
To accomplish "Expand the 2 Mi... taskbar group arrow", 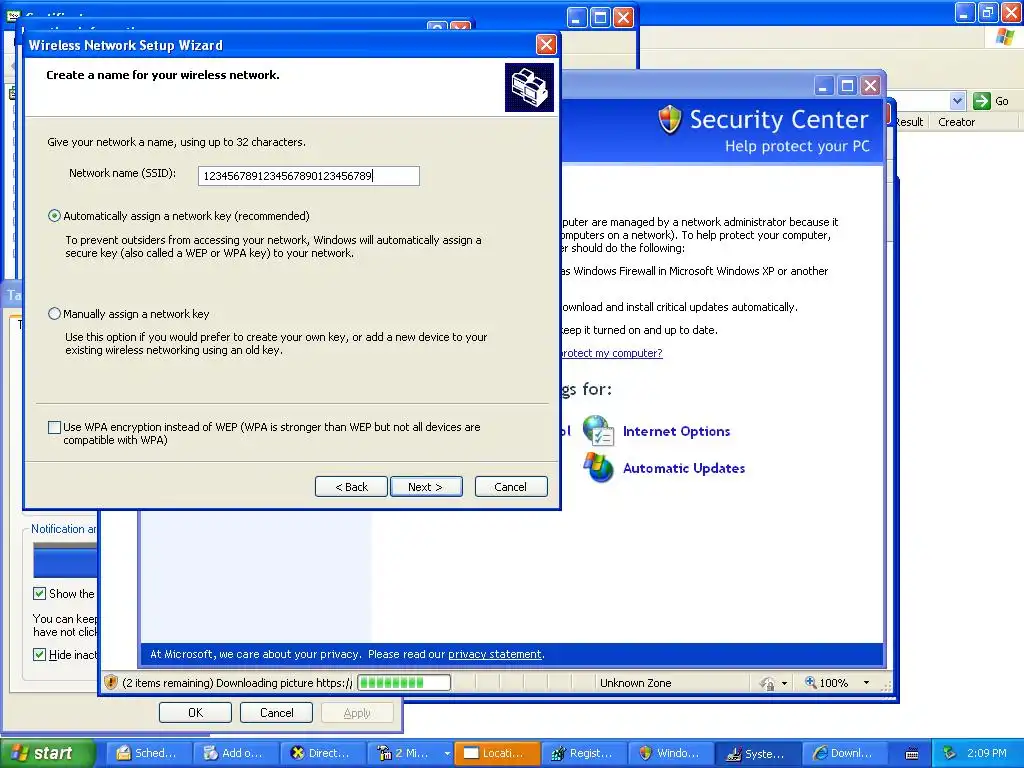I will pos(447,753).
